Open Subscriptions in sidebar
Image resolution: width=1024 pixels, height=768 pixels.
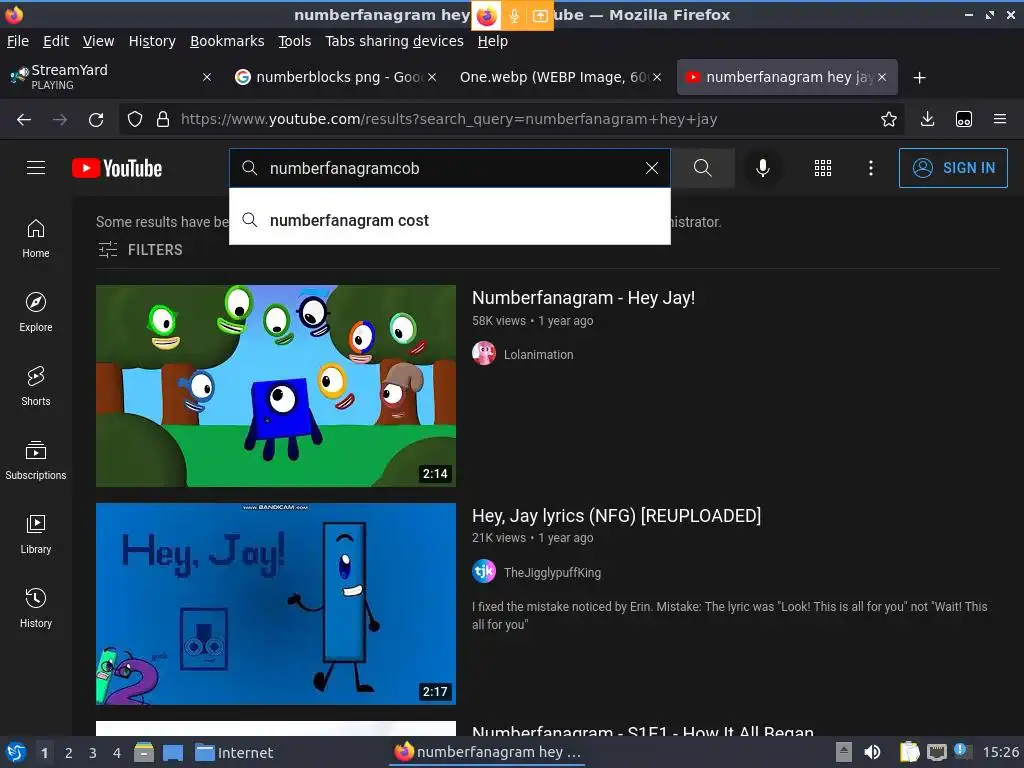point(36,460)
